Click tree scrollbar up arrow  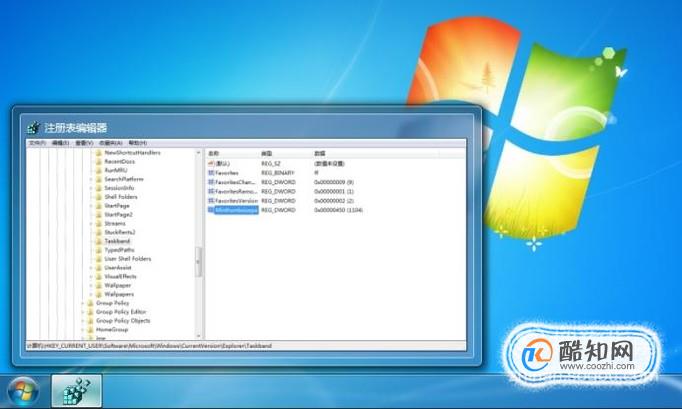click(x=198, y=153)
